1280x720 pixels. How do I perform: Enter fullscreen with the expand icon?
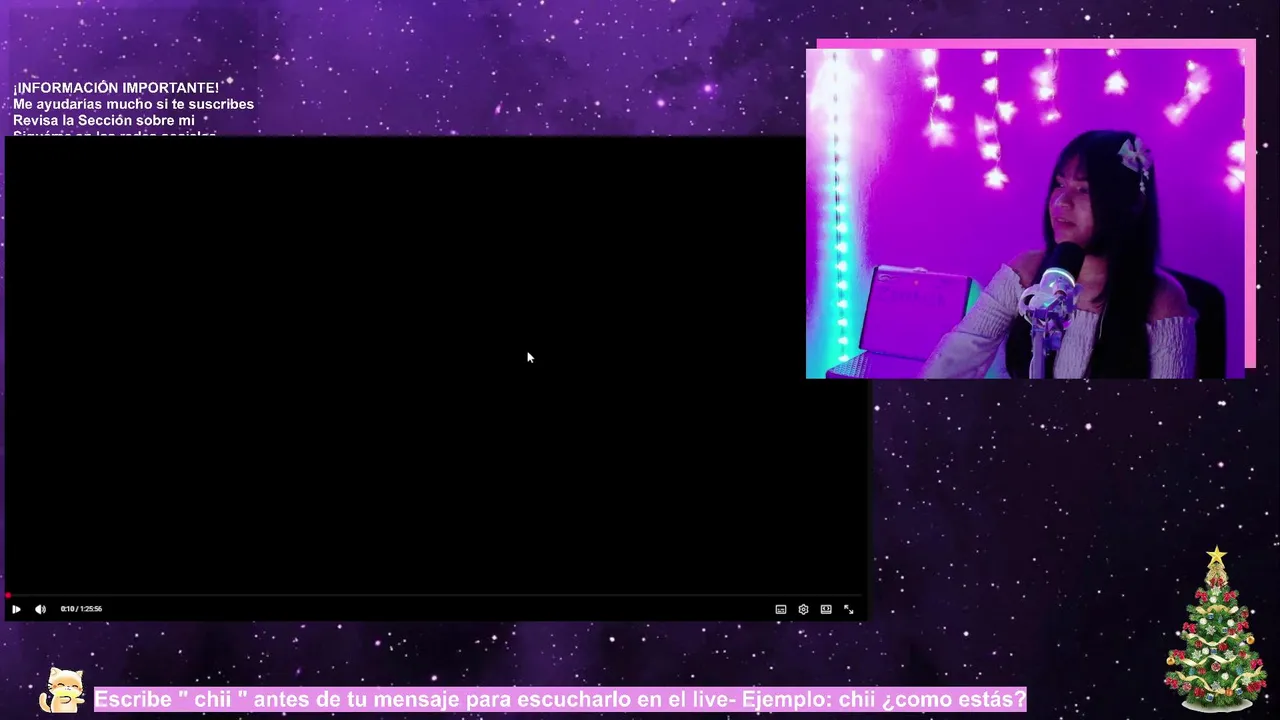coord(849,609)
